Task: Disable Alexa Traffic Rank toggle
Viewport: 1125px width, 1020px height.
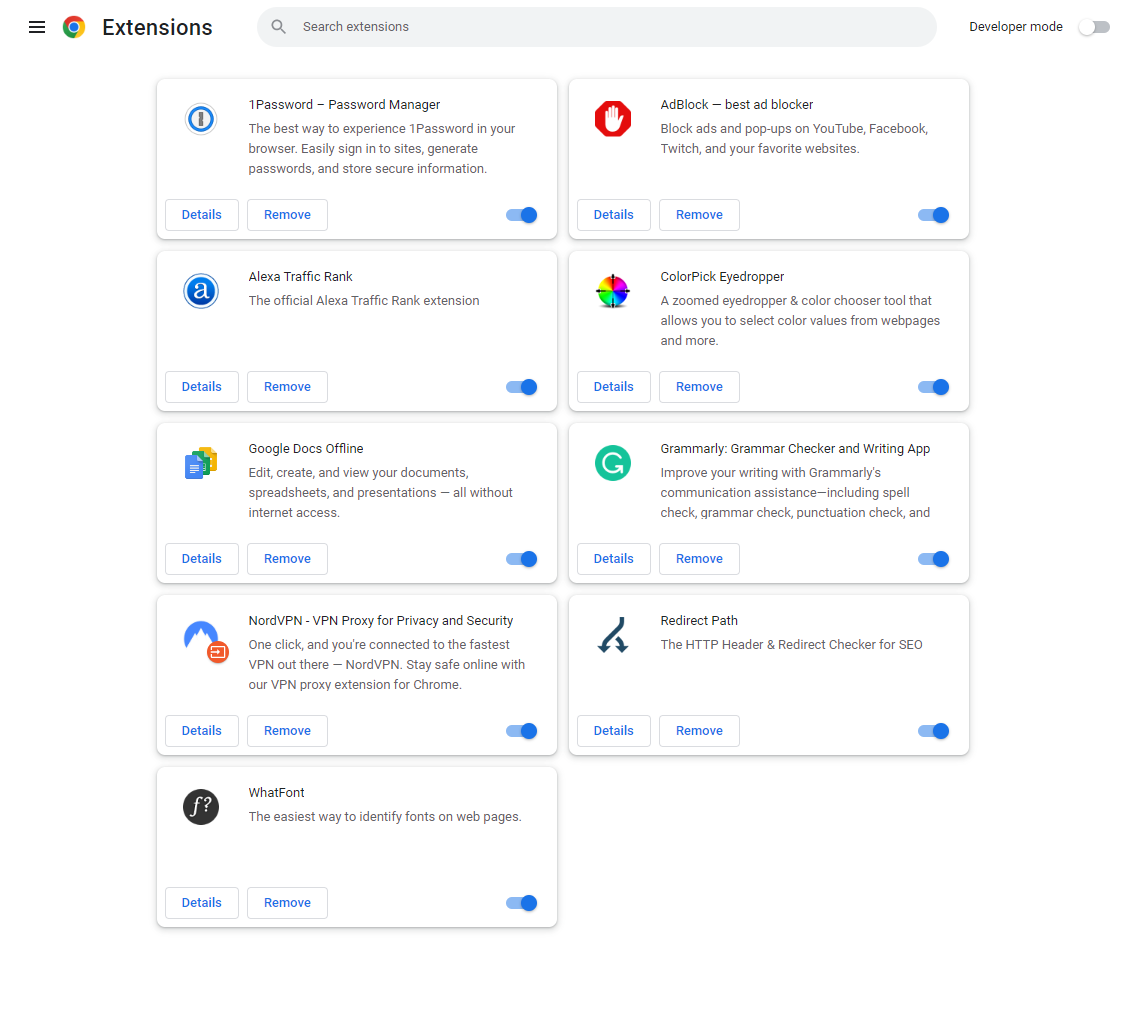Action: [522, 387]
